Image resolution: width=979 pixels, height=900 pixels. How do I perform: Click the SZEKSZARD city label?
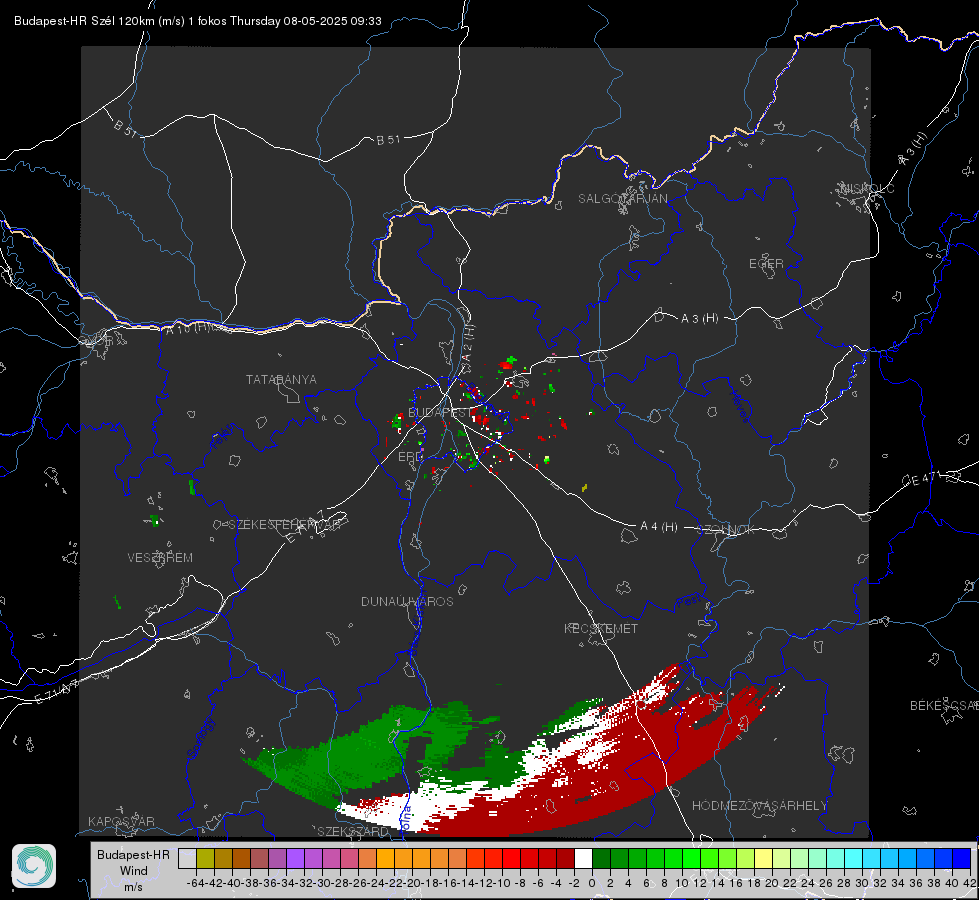click(353, 831)
